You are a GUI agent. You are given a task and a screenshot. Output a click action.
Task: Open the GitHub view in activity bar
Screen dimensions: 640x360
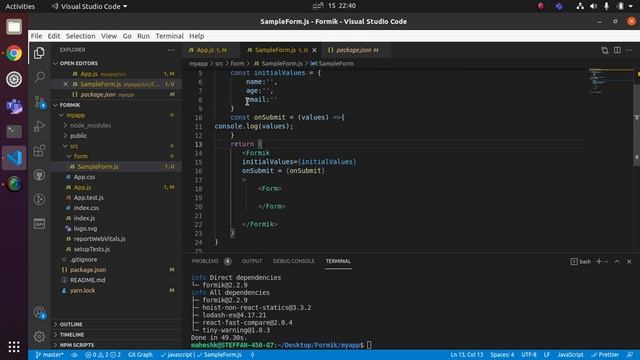[39, 175]
